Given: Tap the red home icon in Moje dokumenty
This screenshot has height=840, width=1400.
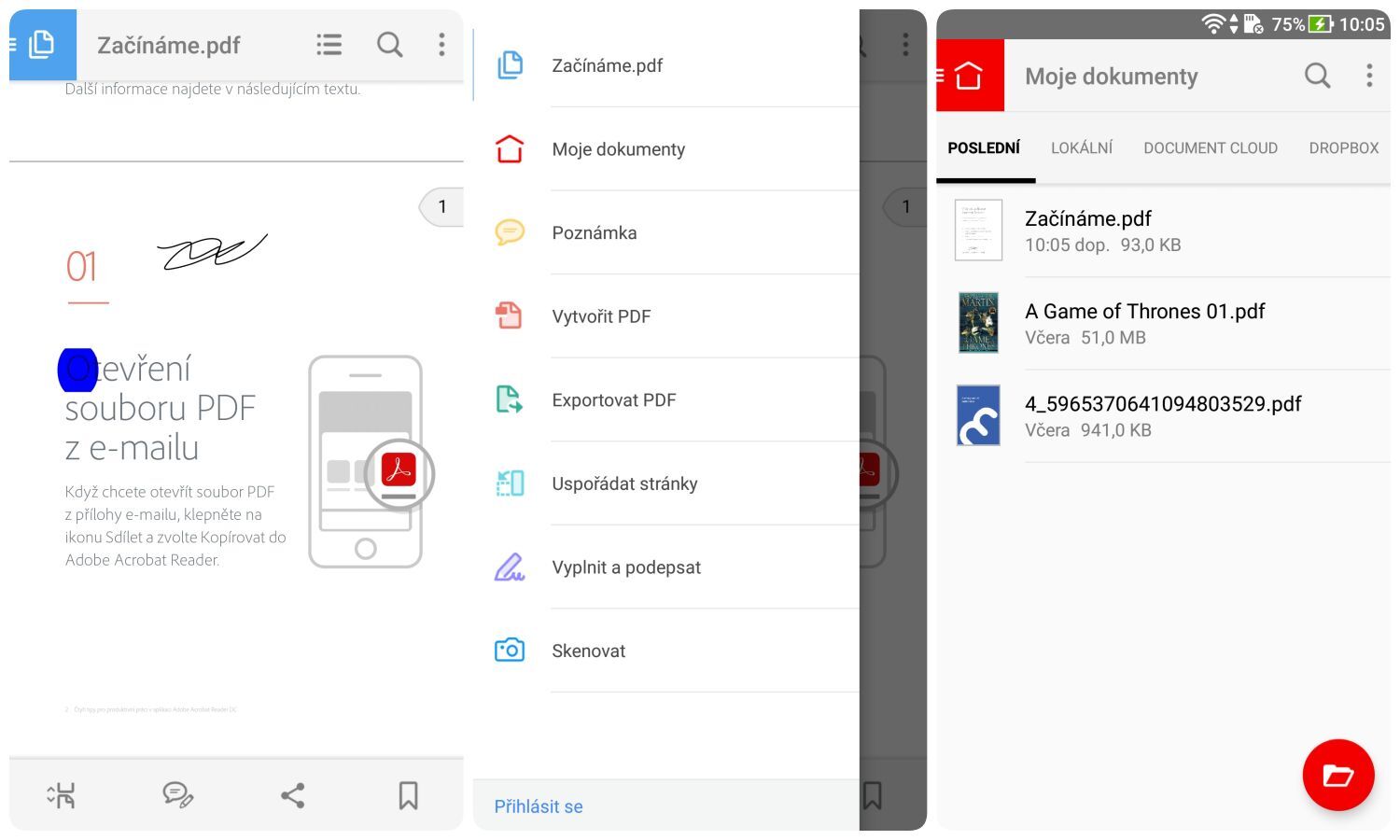Looking at the screenshot, I should (x=970, y=76).
